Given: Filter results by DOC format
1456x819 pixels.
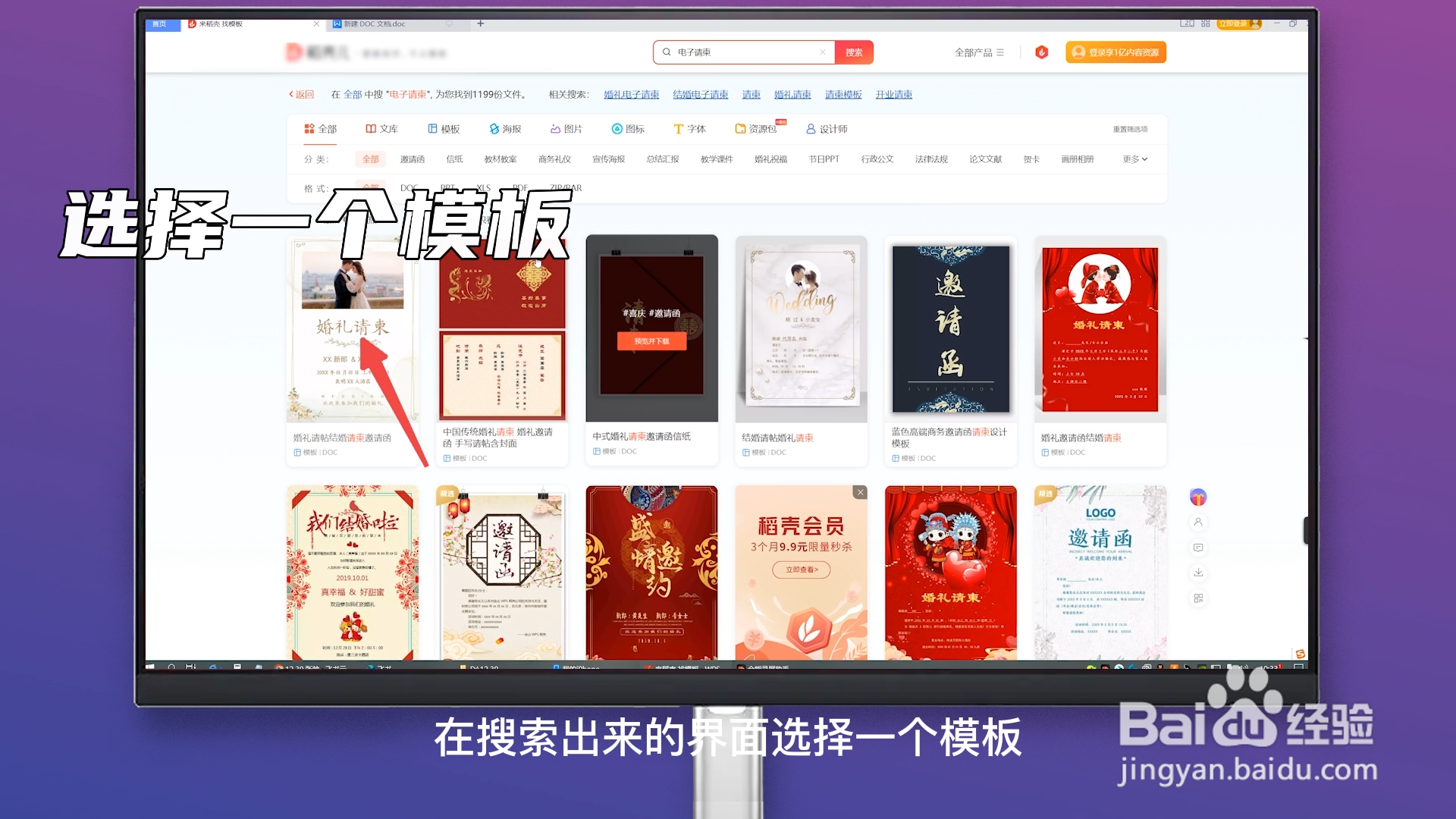Looking at the screenshot, I should point(409,187).
